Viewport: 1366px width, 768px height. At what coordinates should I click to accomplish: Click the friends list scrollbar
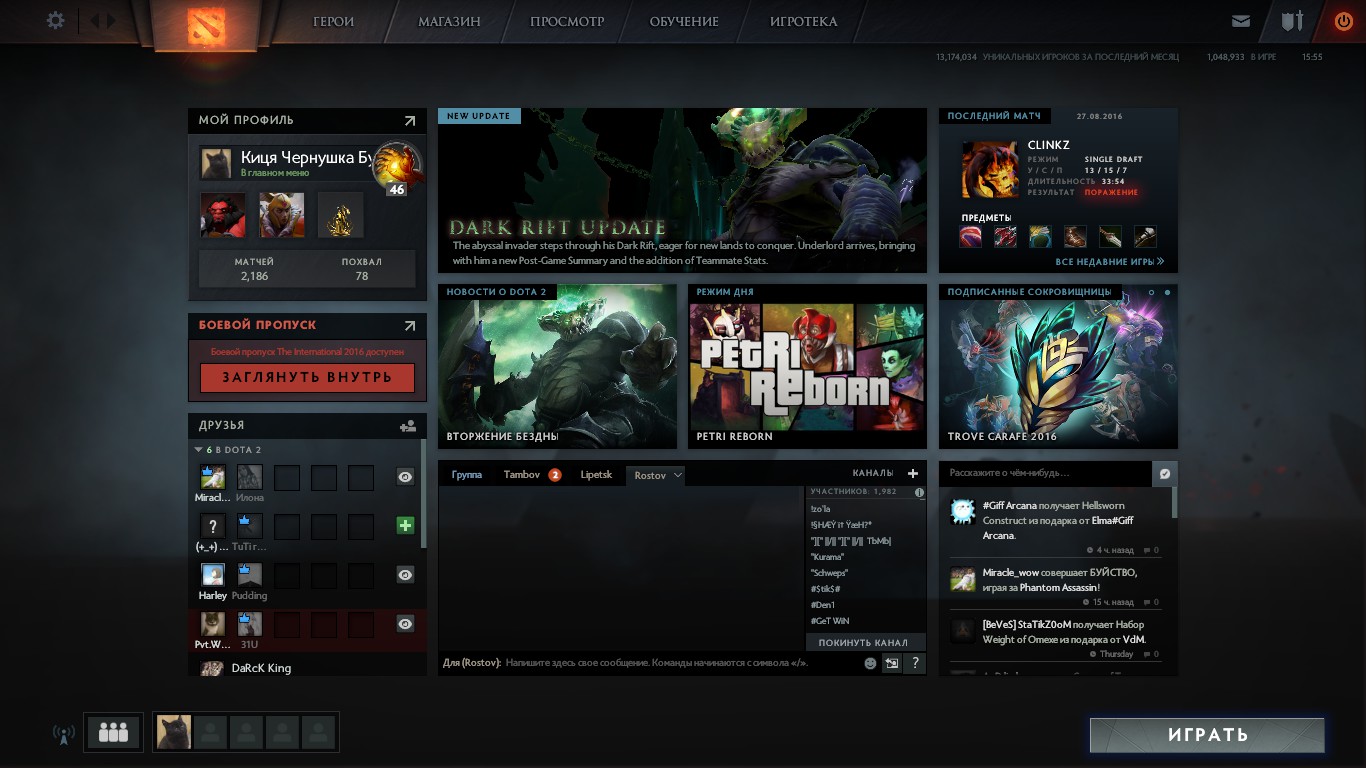424,493
